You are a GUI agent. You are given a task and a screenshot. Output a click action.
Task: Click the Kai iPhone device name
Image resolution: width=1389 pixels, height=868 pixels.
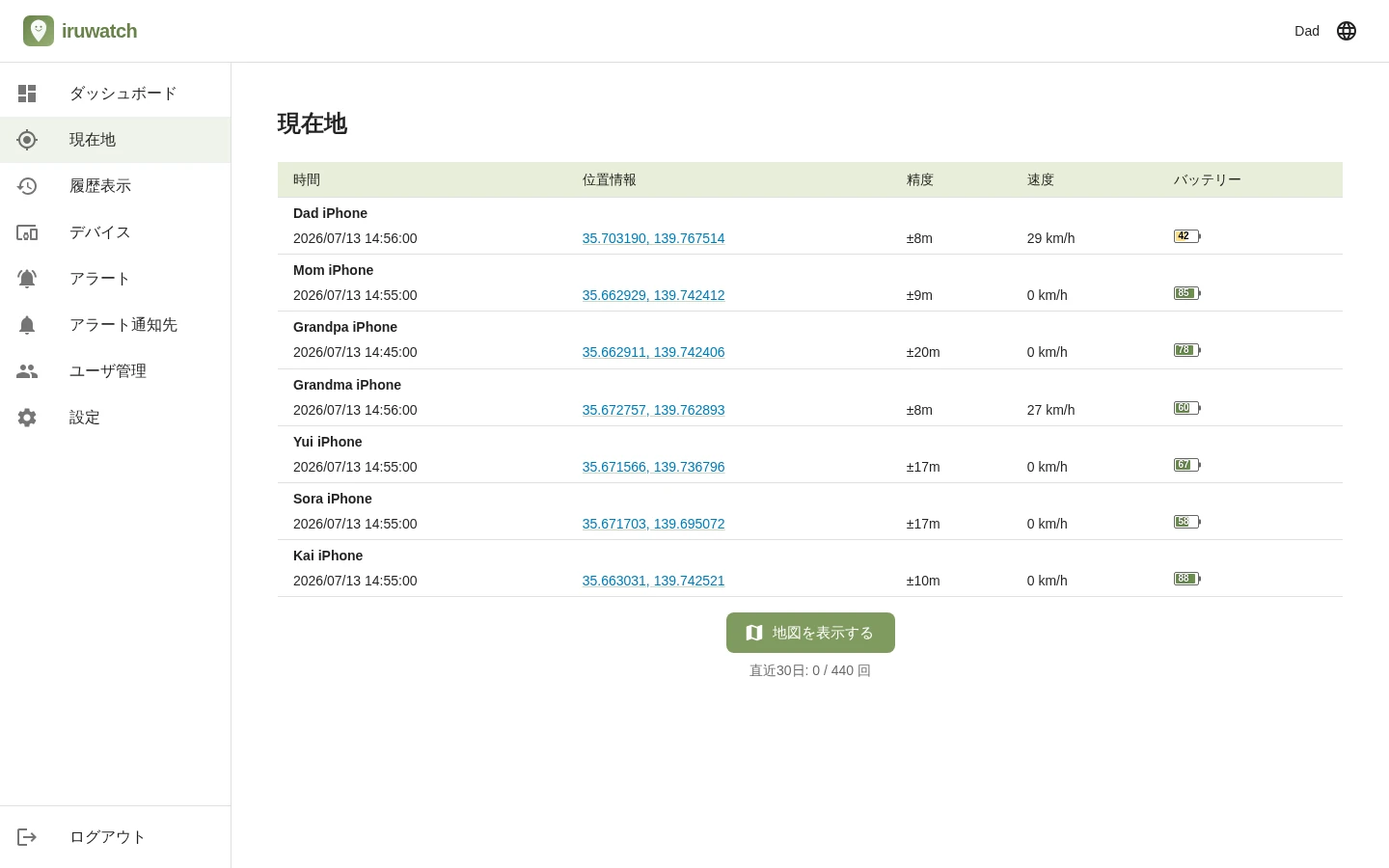coord(328,556)
